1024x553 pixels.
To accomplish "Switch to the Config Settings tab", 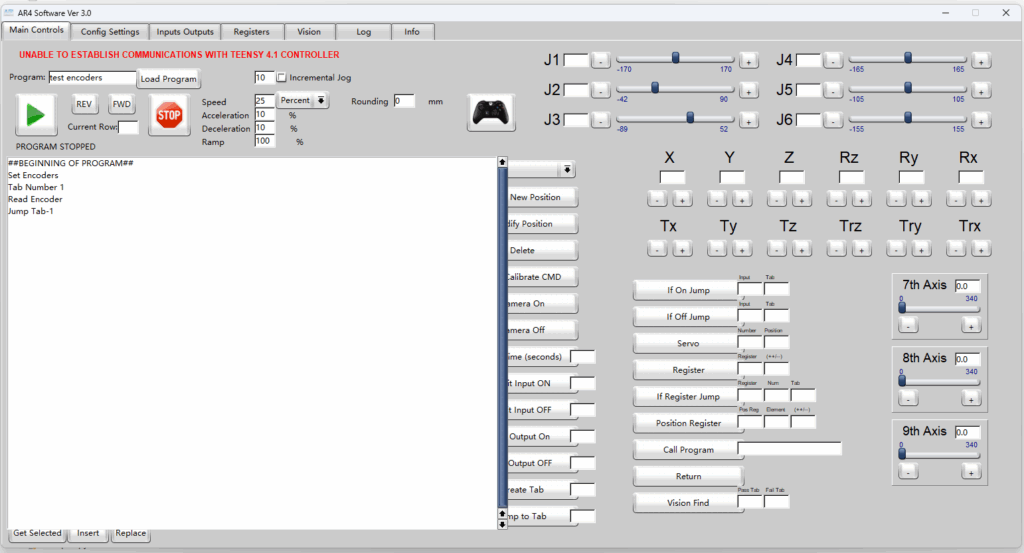I will (110, 32).
